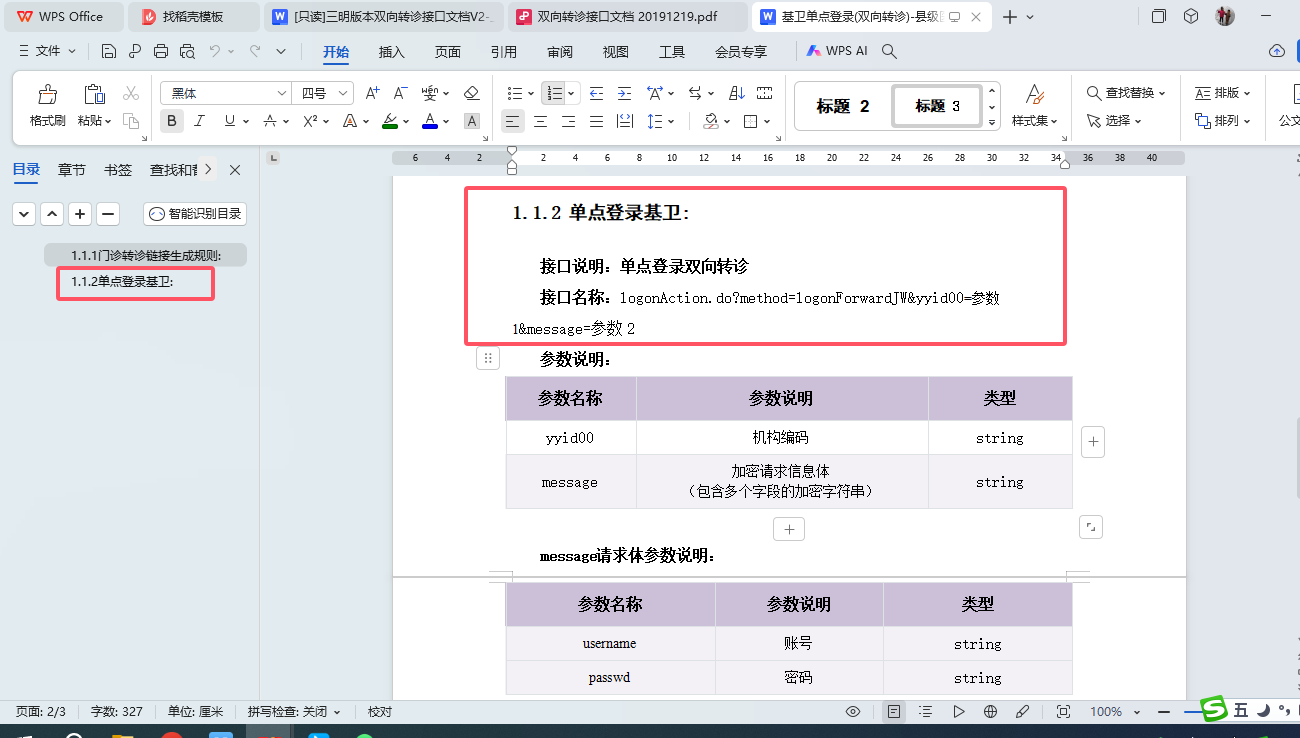1300x738 pixels.
Task: Toggle italic formatting
Action: (x=199, y=121)
